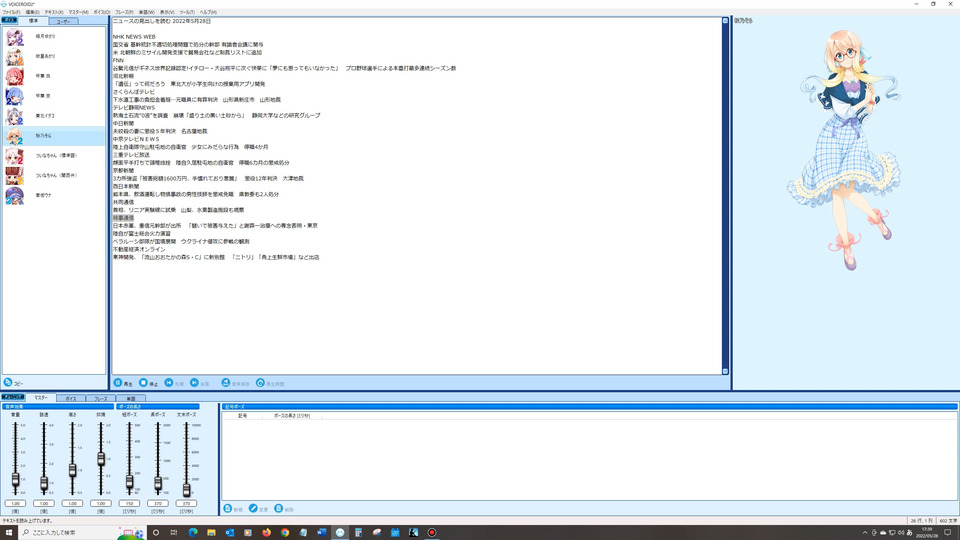
Task: Click the 記号 column header
Action: pyautogui.click(x=242, y=416)
